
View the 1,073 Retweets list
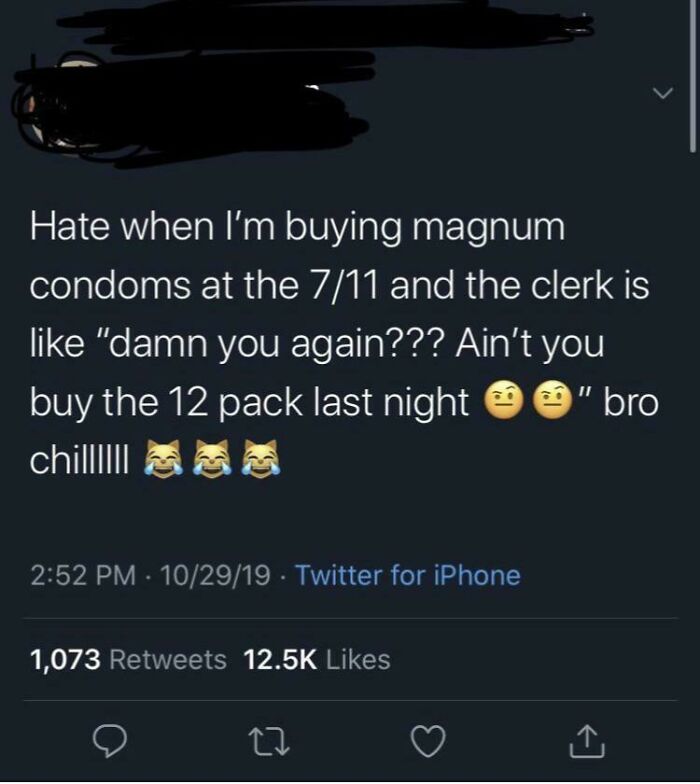point(128,660)
